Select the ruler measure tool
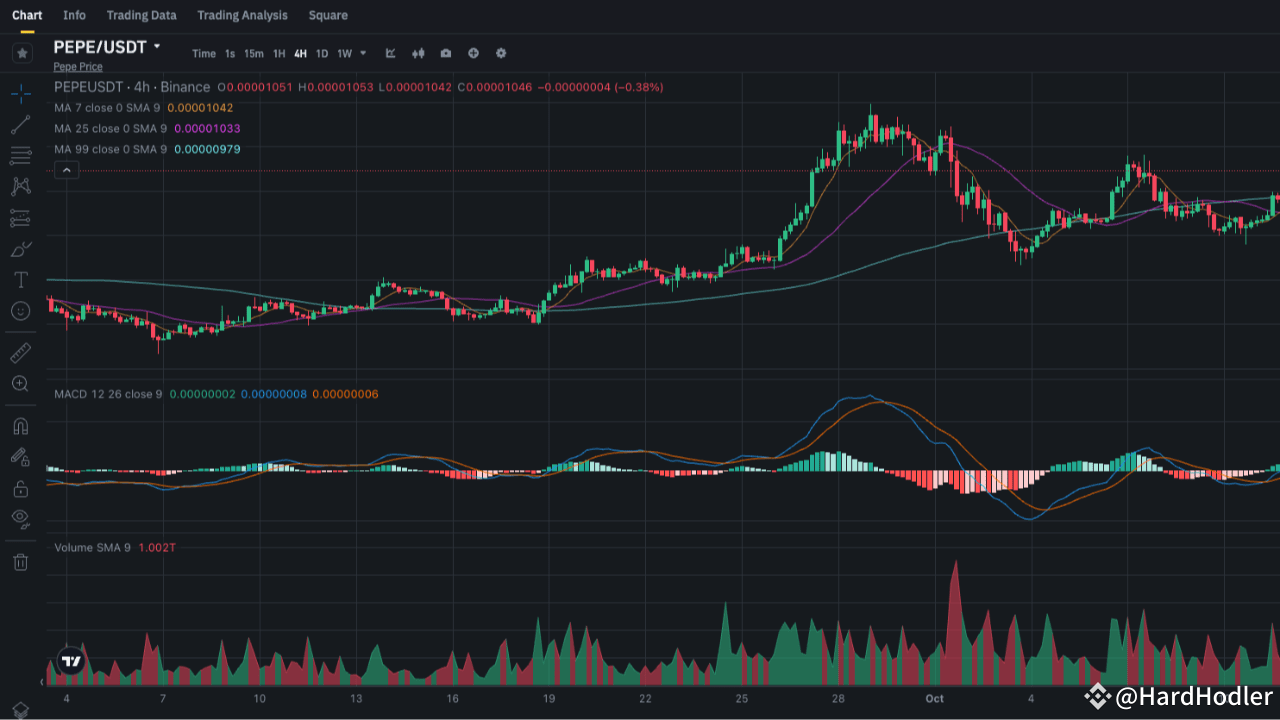Image resolution: width=1280 pixels, height=720 pixels. click(x=20, y=352)
